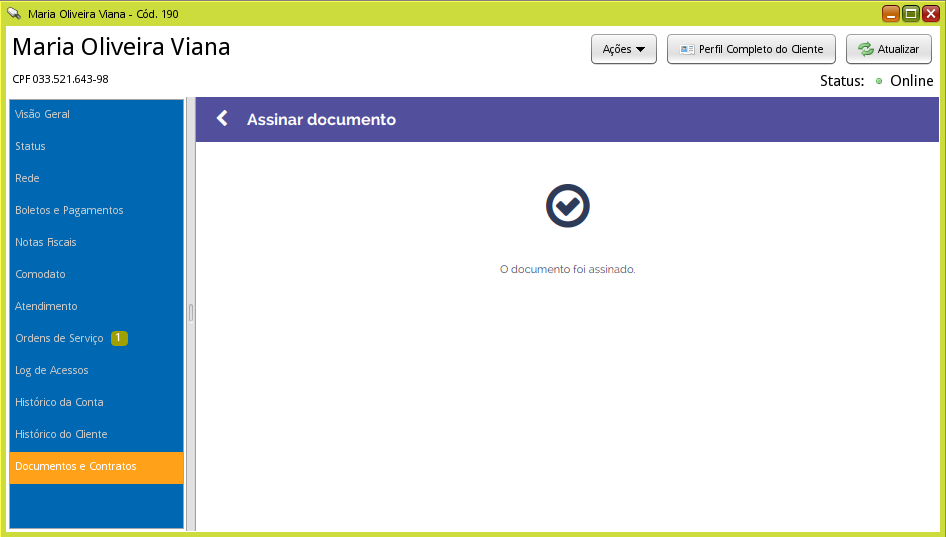Go back using the arrow beside Assinar documento
This screenshot has width=946, height=537.
222,118
